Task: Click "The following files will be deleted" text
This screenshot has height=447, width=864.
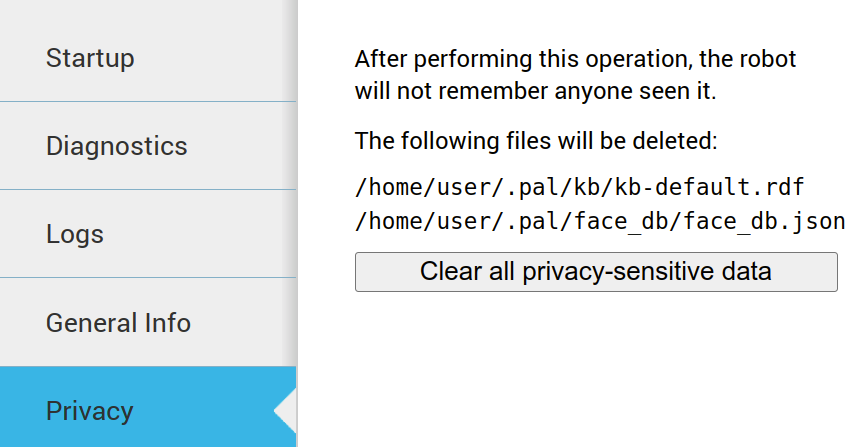Action: 536,140
